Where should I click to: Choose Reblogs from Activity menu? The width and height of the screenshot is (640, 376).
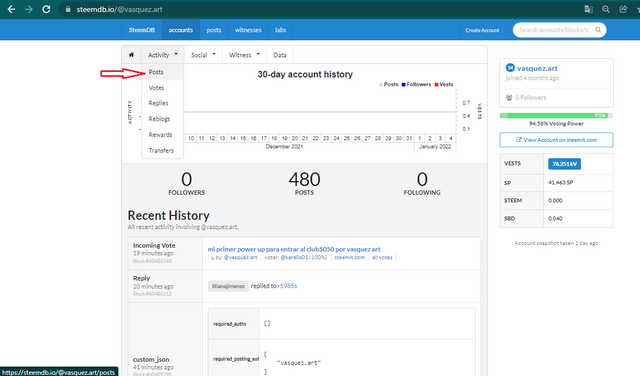tap(162, 119)
